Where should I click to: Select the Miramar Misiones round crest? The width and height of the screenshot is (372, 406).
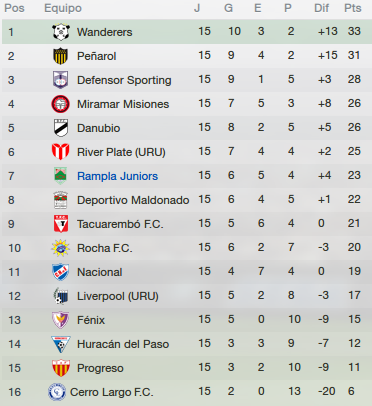tap(61, 104)
